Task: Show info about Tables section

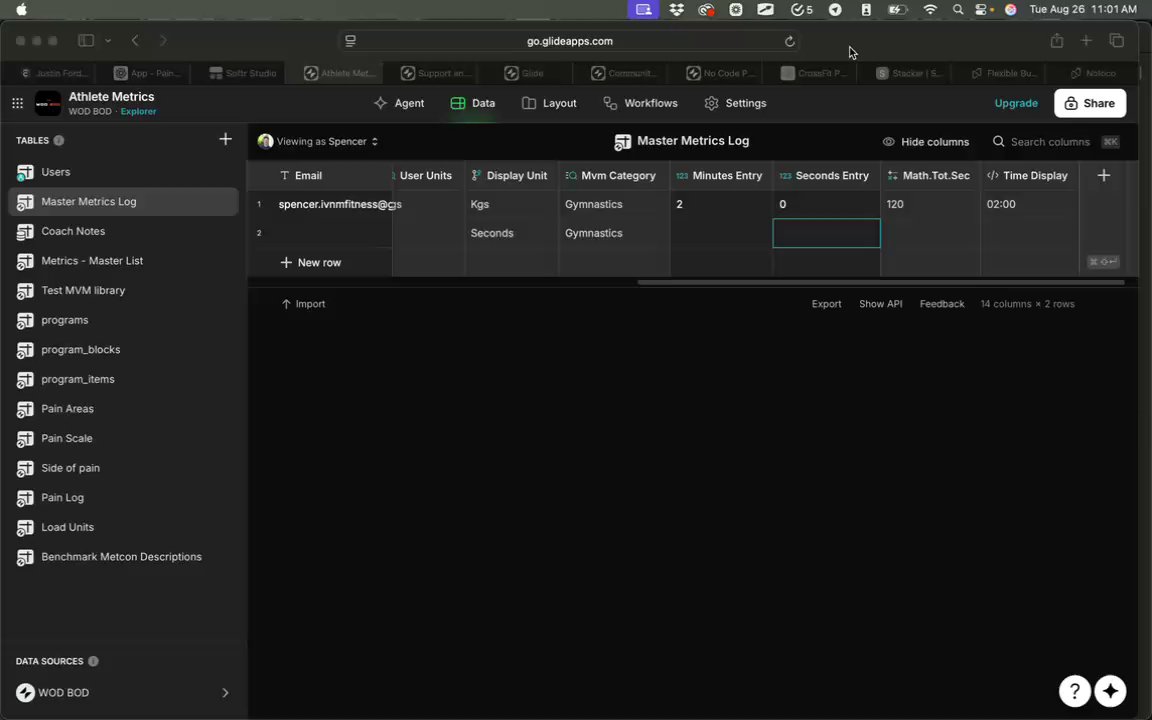Action: tap(59, 140)
